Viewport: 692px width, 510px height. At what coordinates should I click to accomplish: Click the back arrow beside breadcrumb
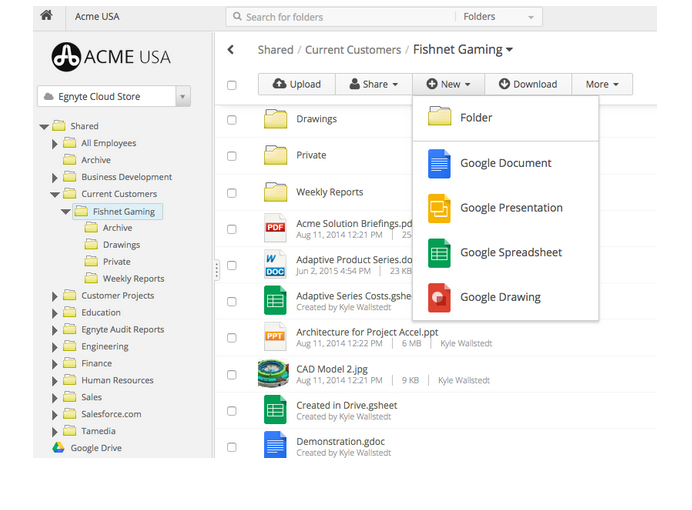(231, 50)
